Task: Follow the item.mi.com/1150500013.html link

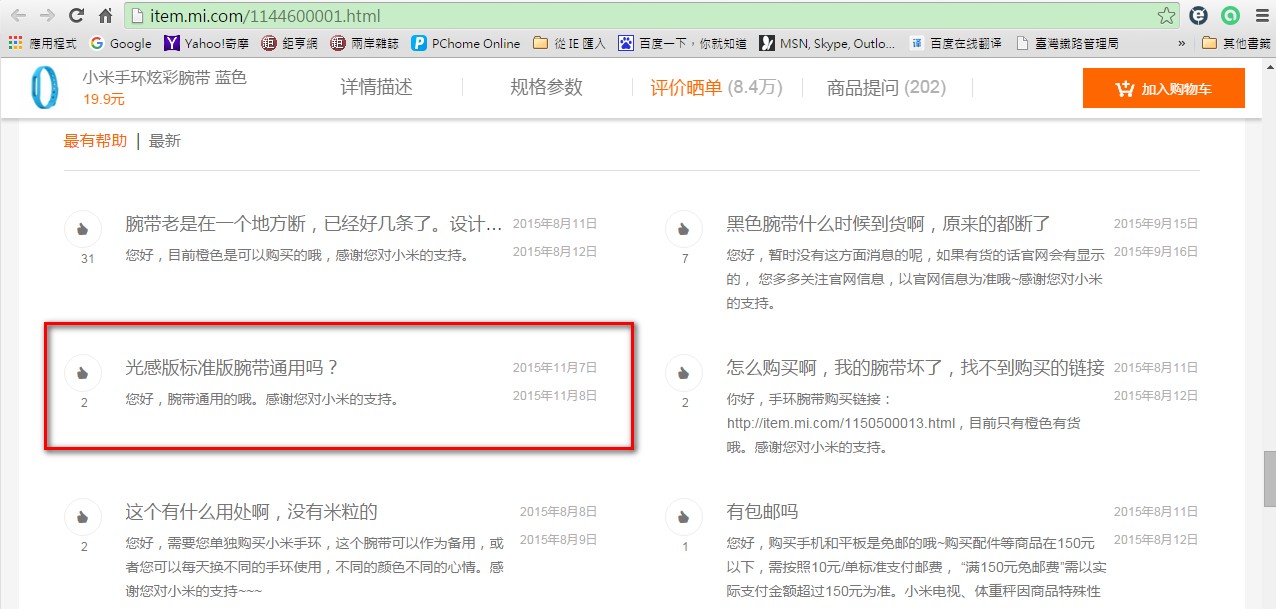Action: coord(842,423)
